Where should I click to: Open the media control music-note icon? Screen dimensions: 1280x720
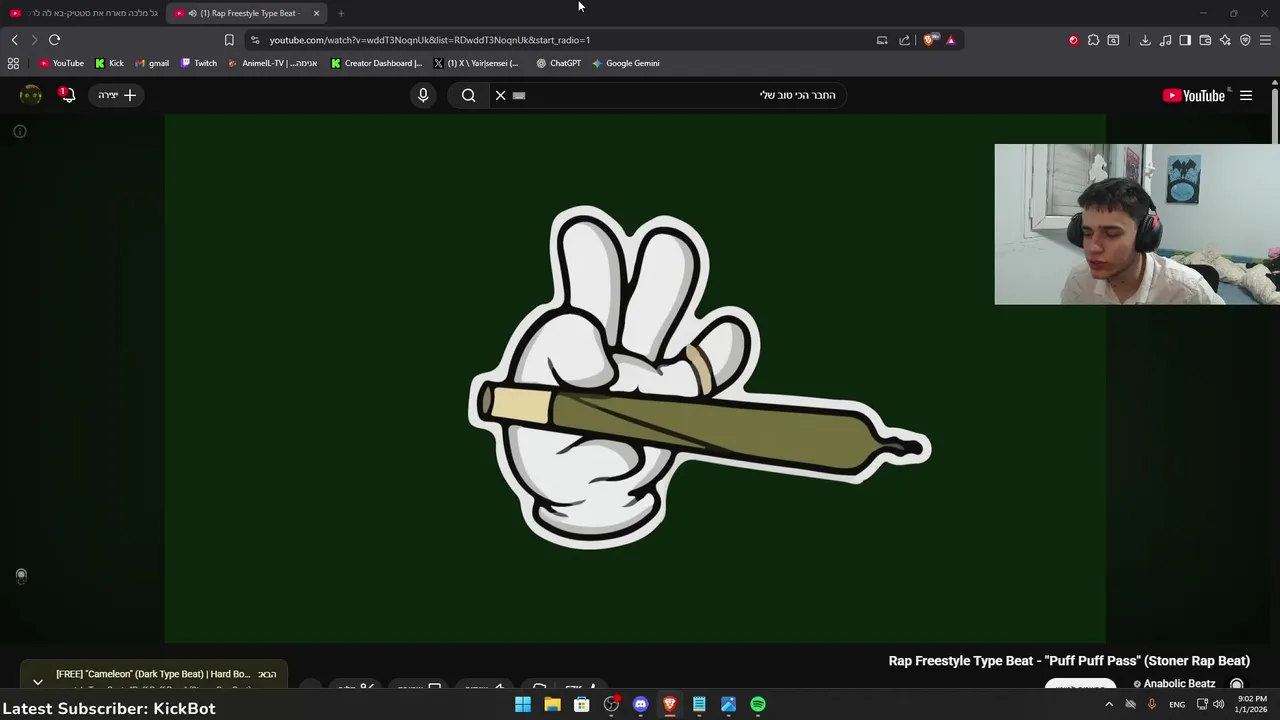[1165, 40]
